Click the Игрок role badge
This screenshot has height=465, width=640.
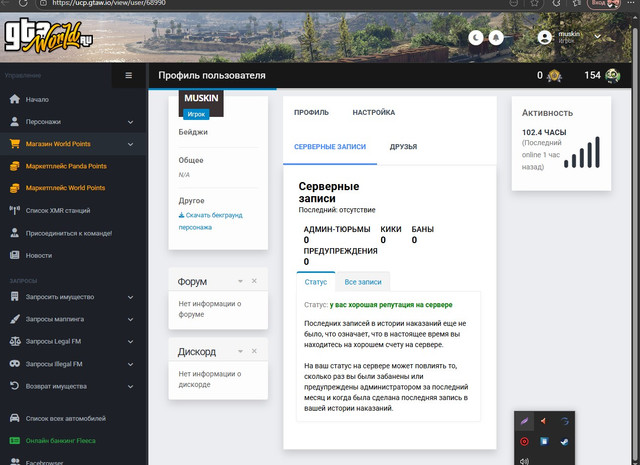pyautogui.click(x=196, y=114)
